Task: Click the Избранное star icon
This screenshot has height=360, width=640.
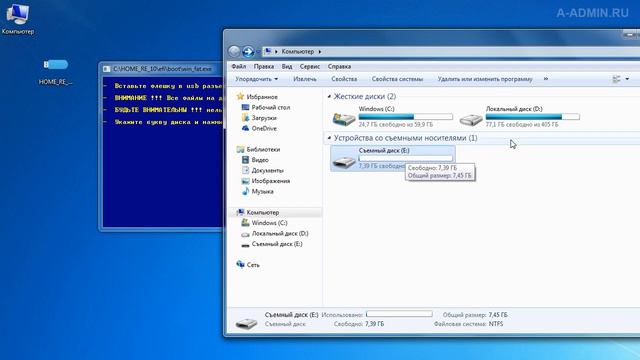Action: click(x=240, y=97)
